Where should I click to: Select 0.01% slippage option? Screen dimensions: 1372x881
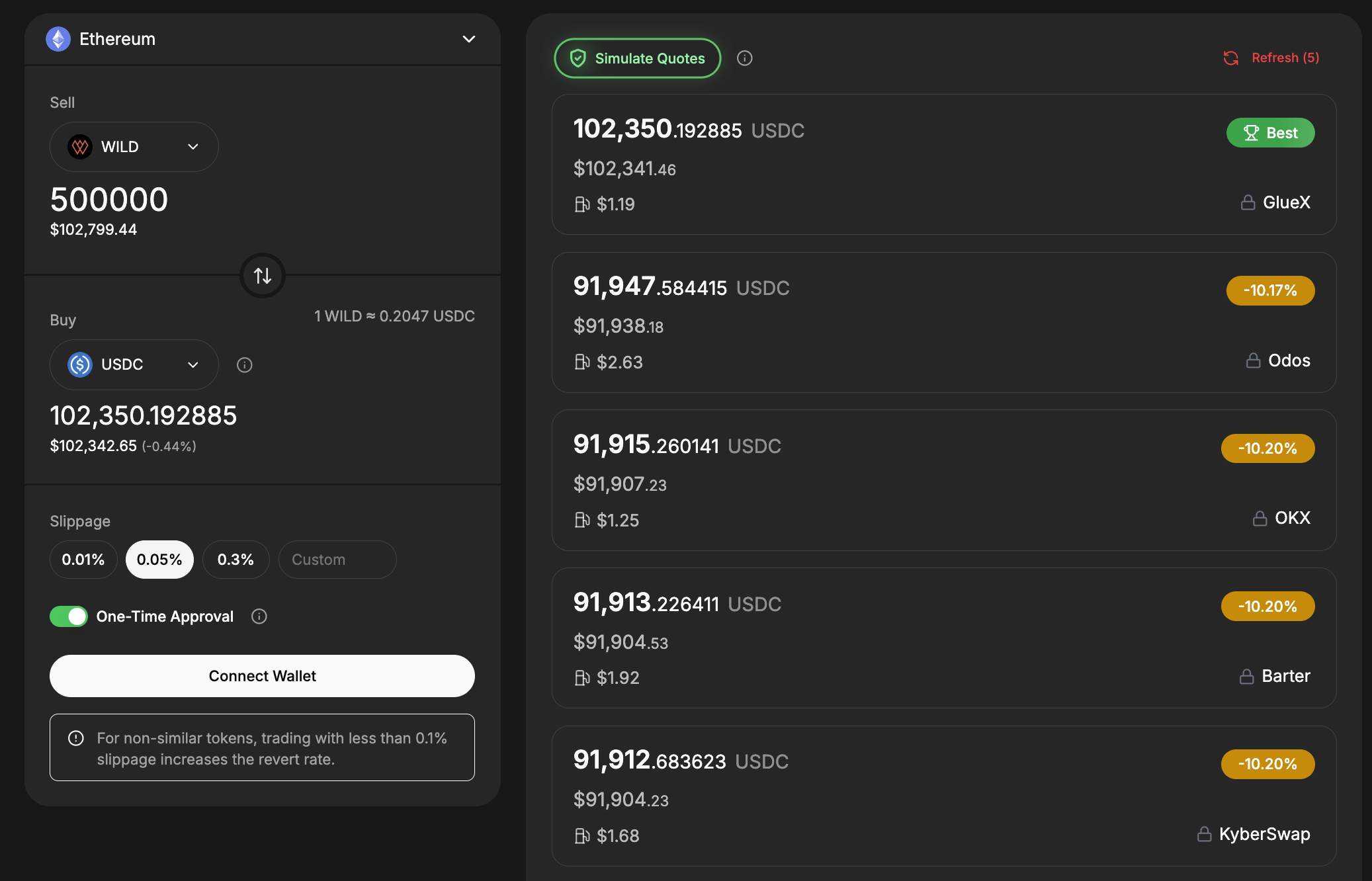click(83, 560)
